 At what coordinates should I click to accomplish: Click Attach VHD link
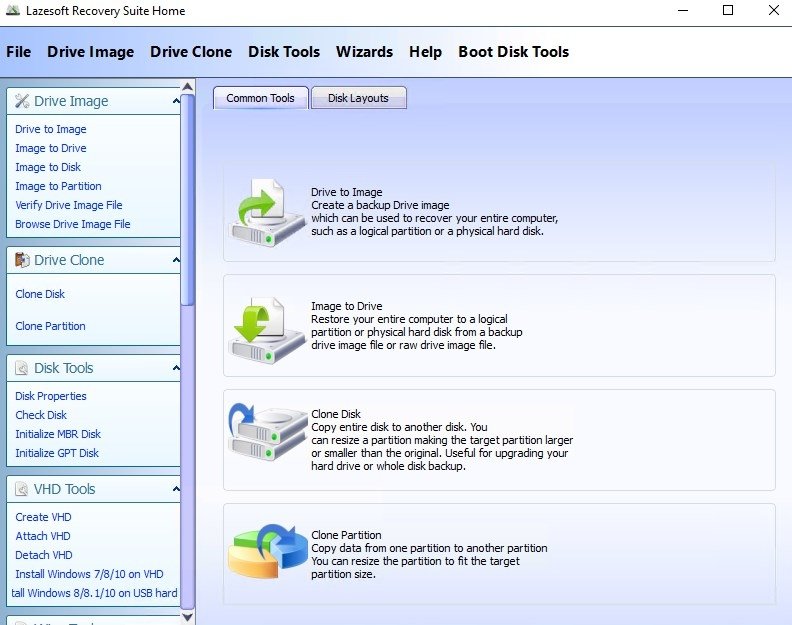coord(43,536)
